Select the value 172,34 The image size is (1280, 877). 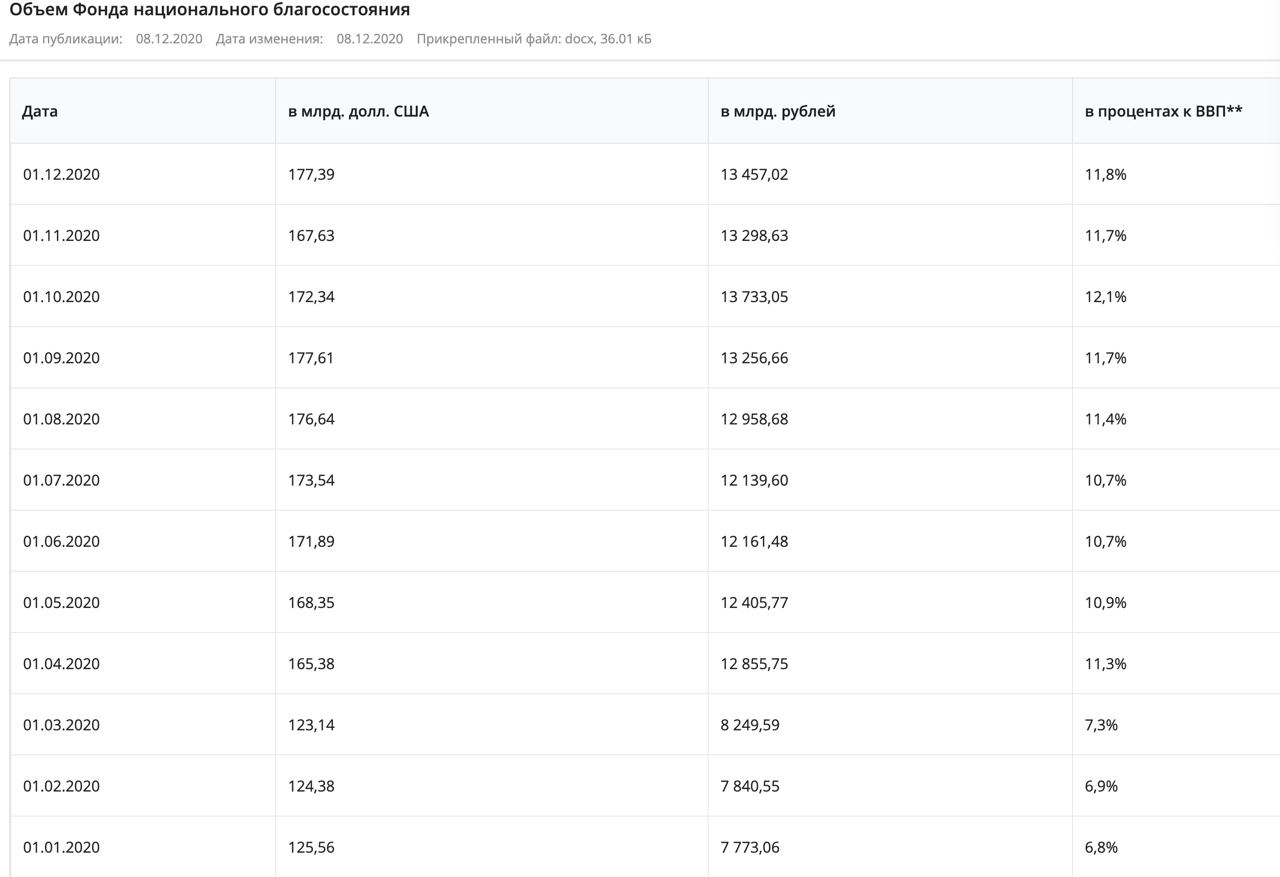311,297
